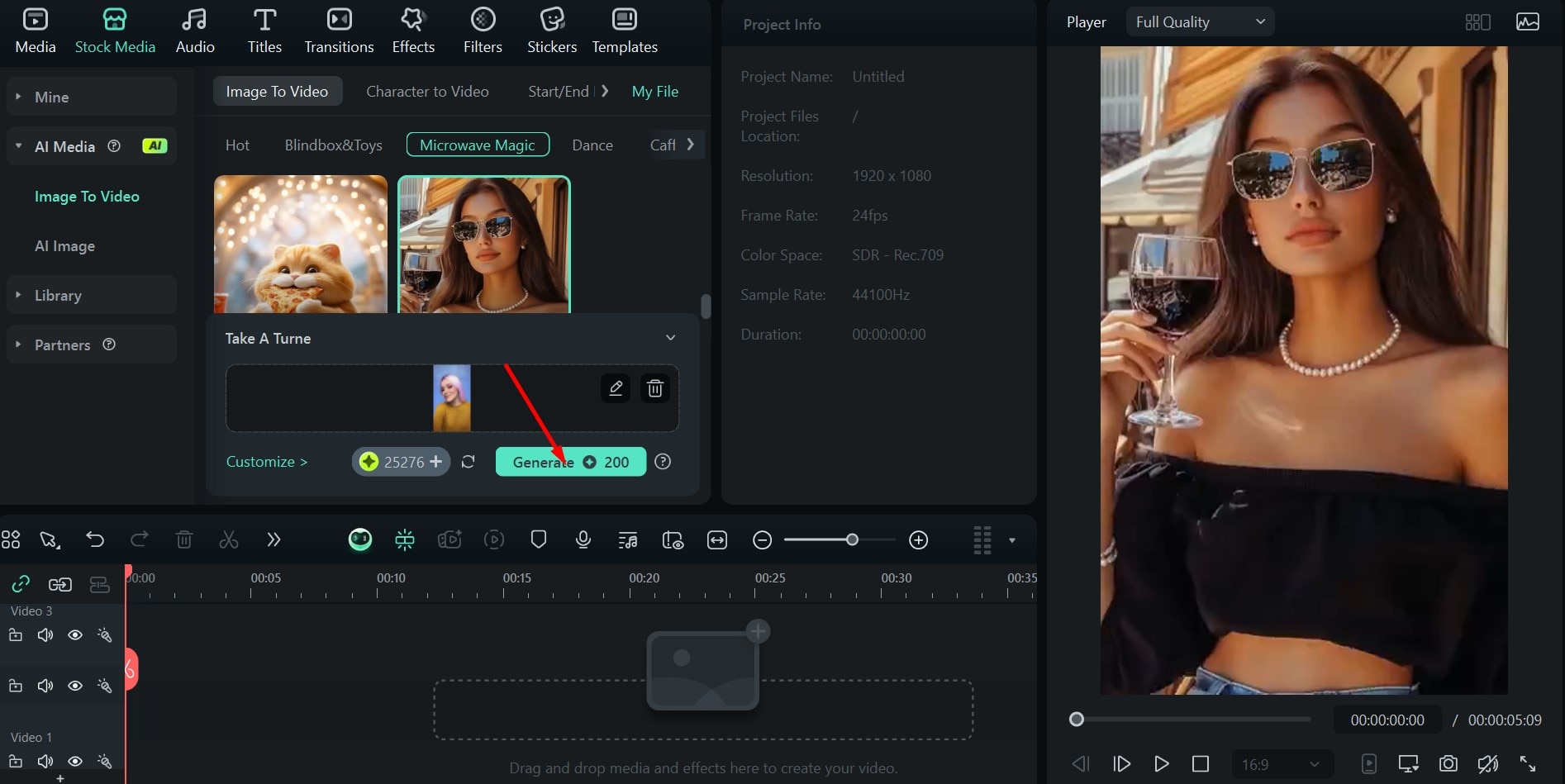1565x784 pixels.
Task: Select the Hot category
Action: [237, 145]
